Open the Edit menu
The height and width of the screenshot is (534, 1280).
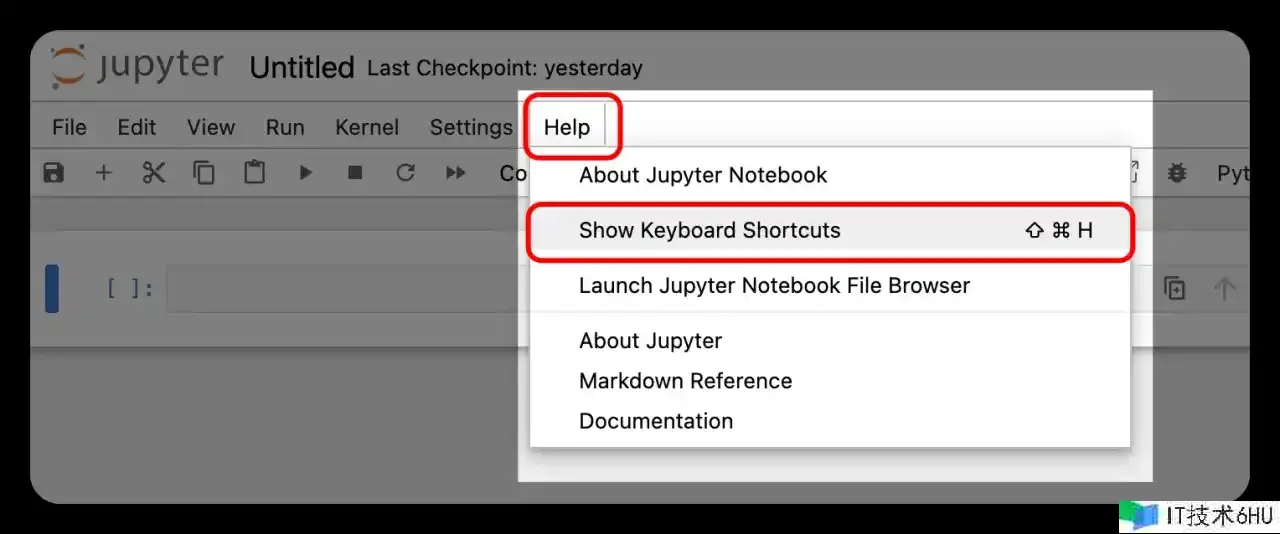(137, 127)
